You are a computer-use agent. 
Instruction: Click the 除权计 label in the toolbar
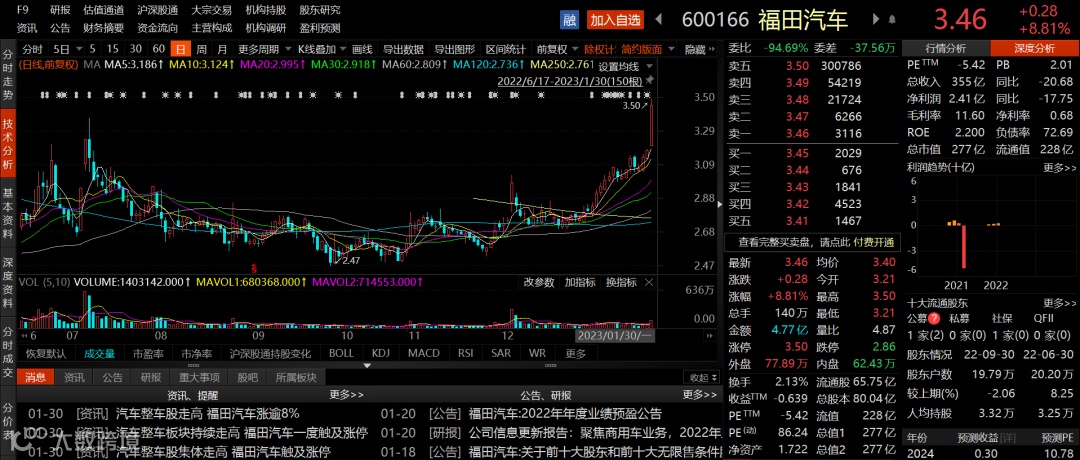[x=599, y=50]
